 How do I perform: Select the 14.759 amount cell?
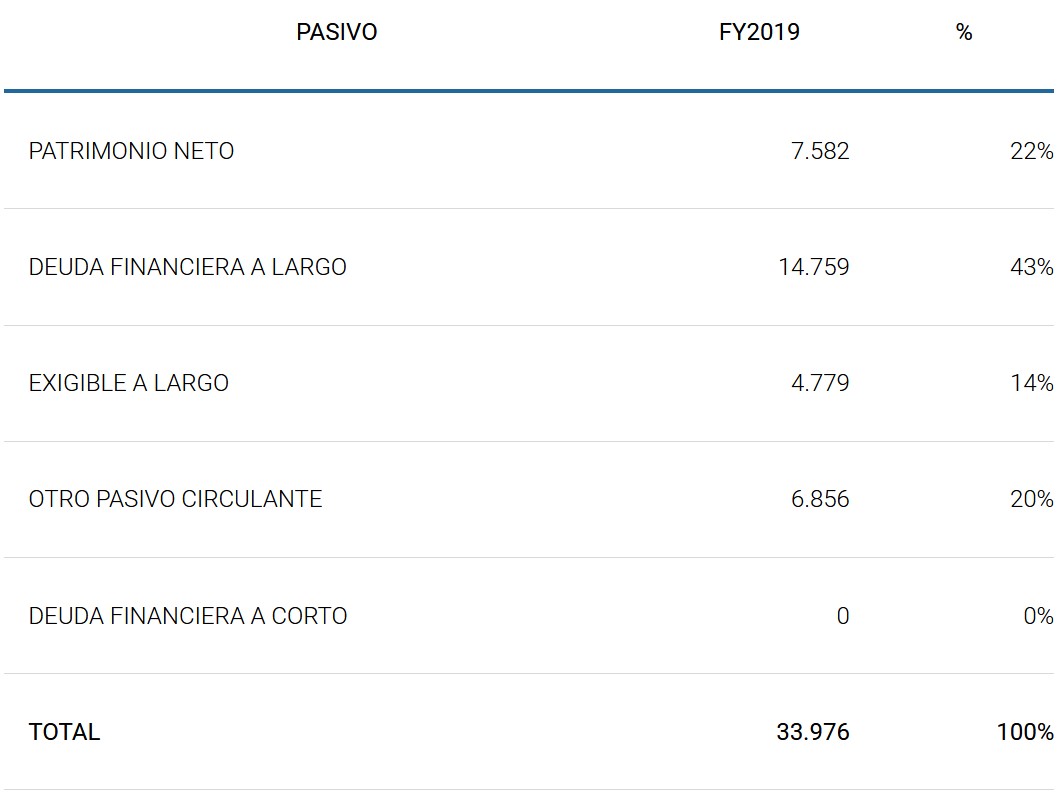click(x=813, y=267)
